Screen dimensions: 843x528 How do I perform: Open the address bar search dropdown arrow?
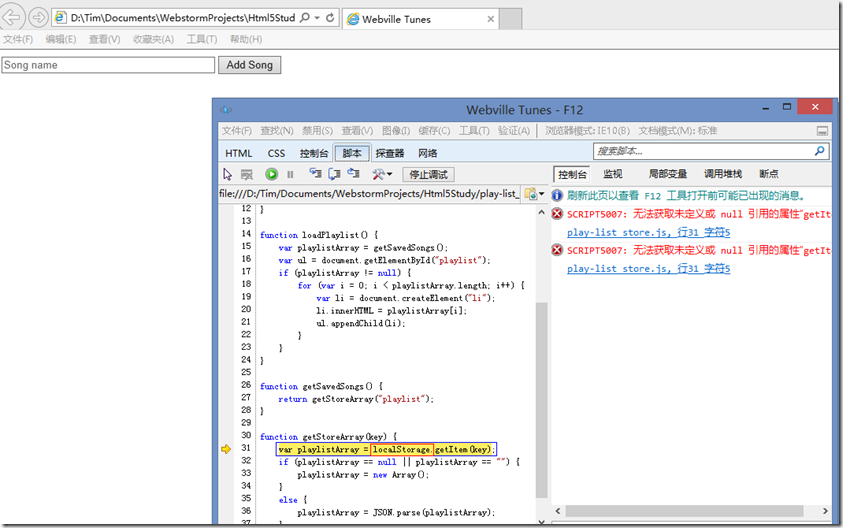tap(317, 19)
